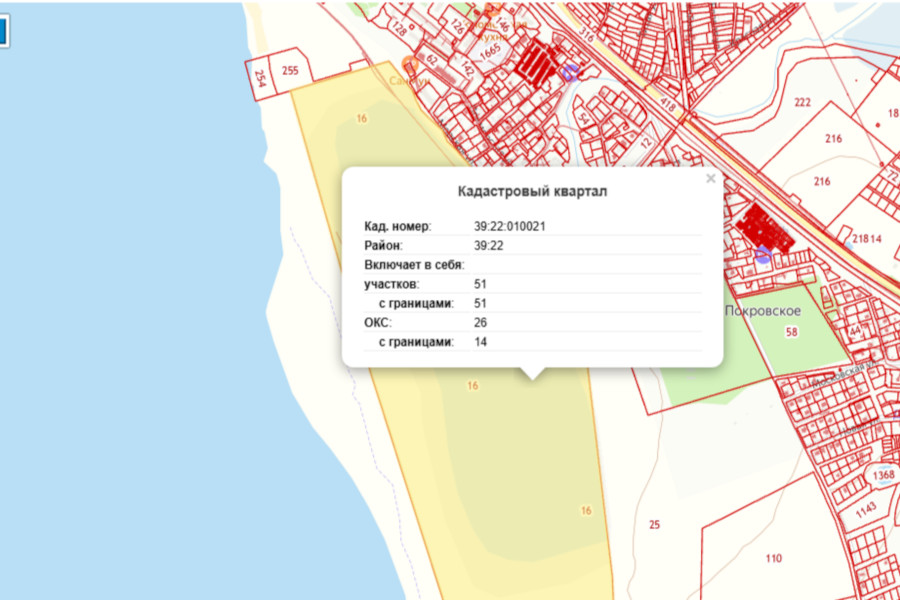Select the solid red building cluster near 1665
The image size is (900, 600).
(x=538, y=63)
